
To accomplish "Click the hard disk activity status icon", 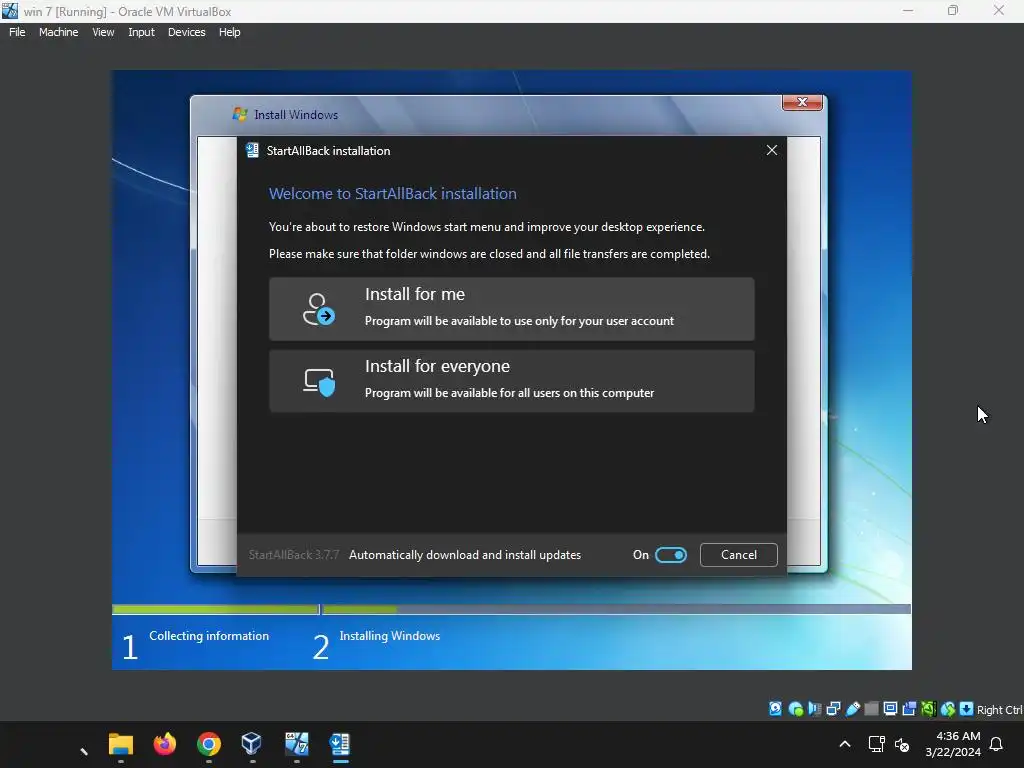I will coord(775,709).
